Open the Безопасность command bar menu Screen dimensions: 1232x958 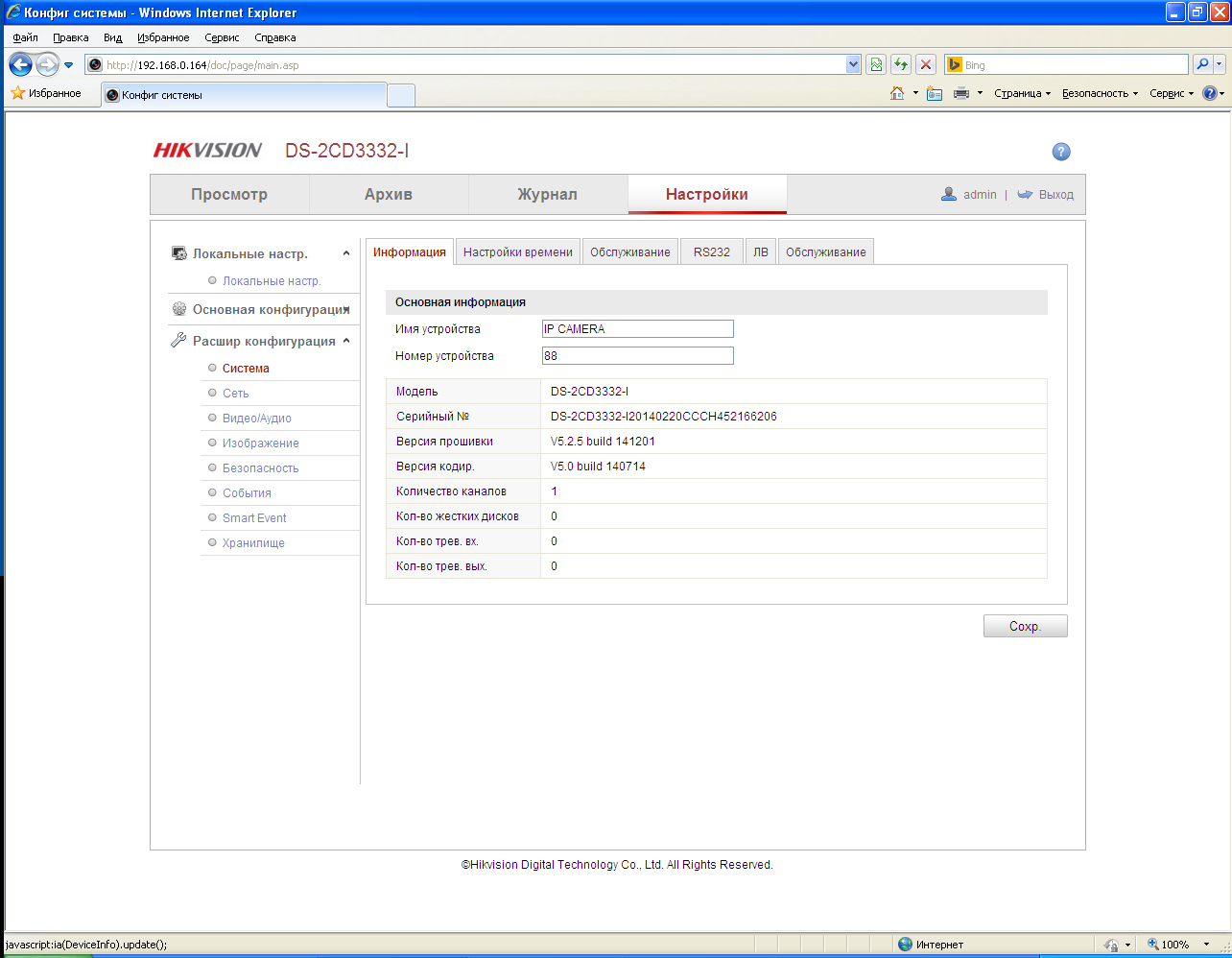point(1100,93)
